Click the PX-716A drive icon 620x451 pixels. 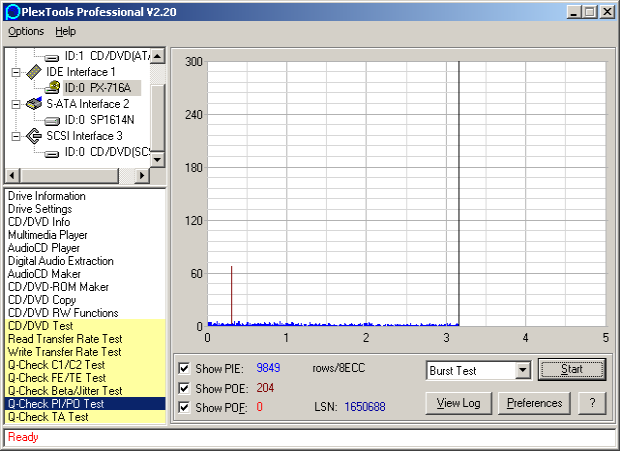tap(52, 88)
